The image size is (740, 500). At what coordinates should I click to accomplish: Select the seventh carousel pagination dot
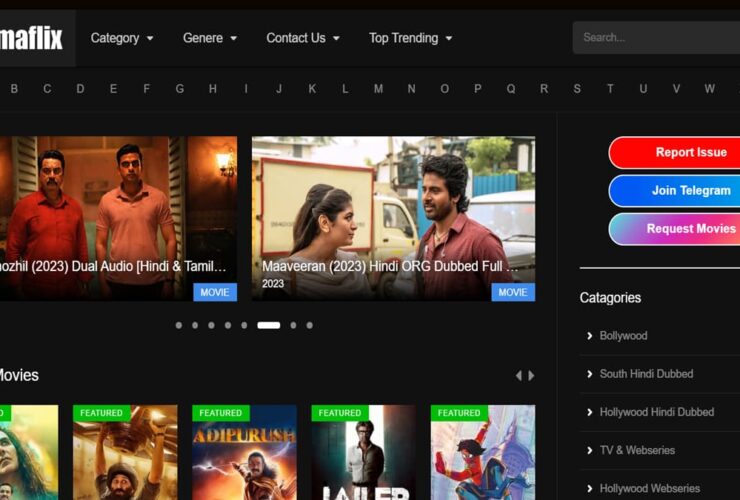293,325
